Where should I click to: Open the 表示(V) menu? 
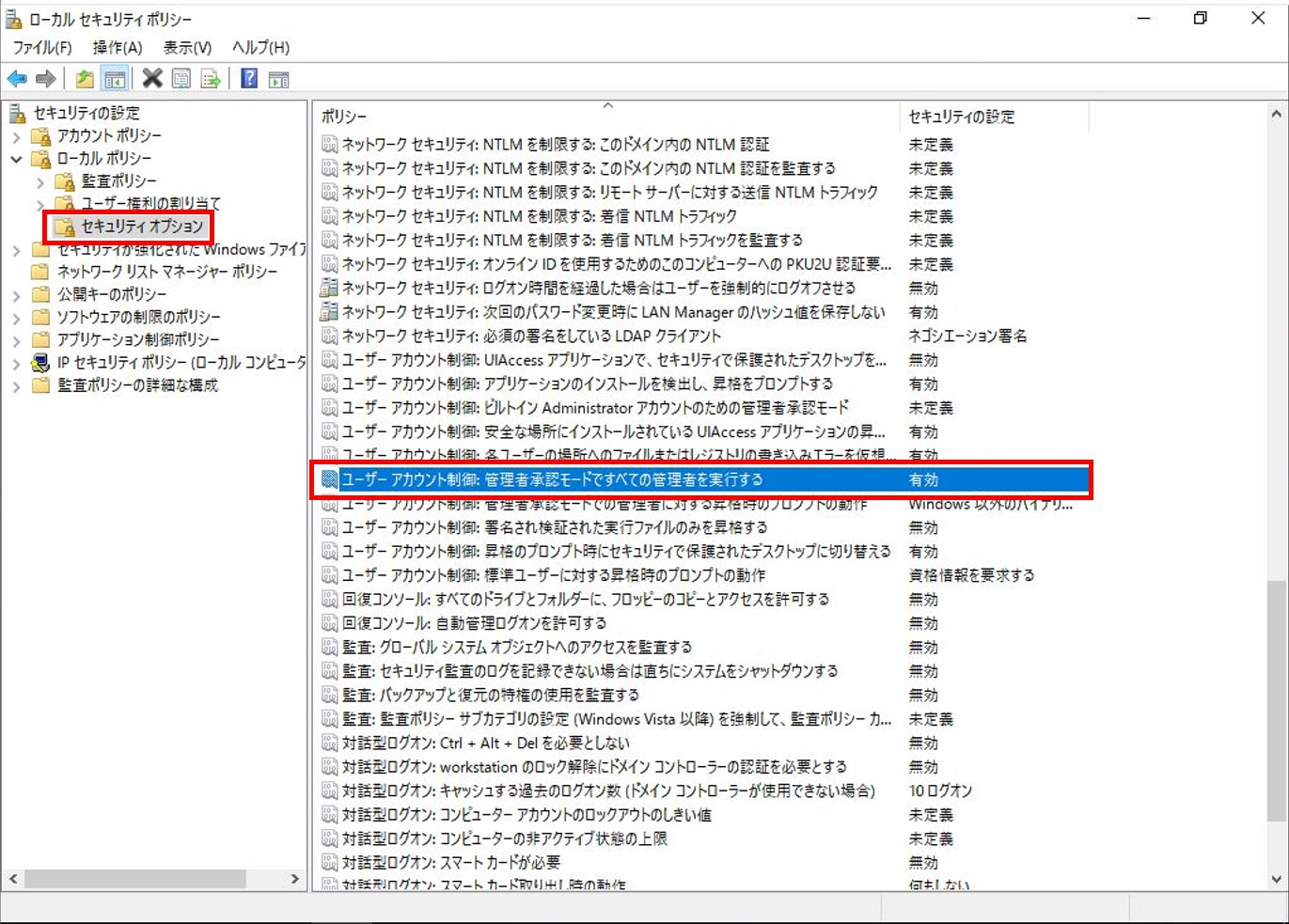coord(185,47)
